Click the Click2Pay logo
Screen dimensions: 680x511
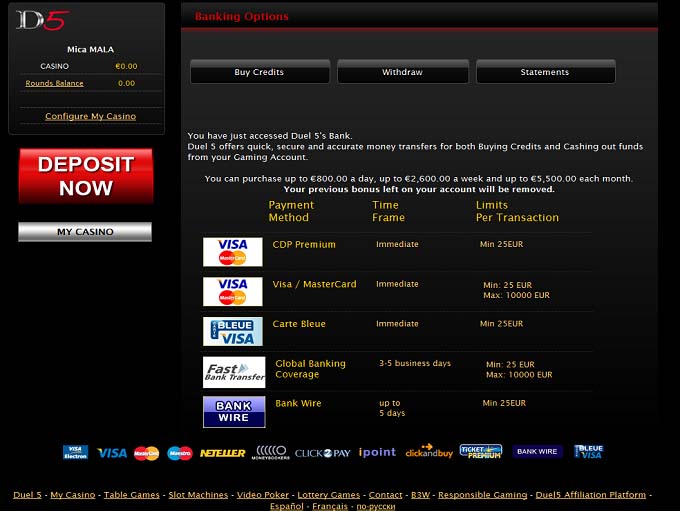tap(322, 453)
